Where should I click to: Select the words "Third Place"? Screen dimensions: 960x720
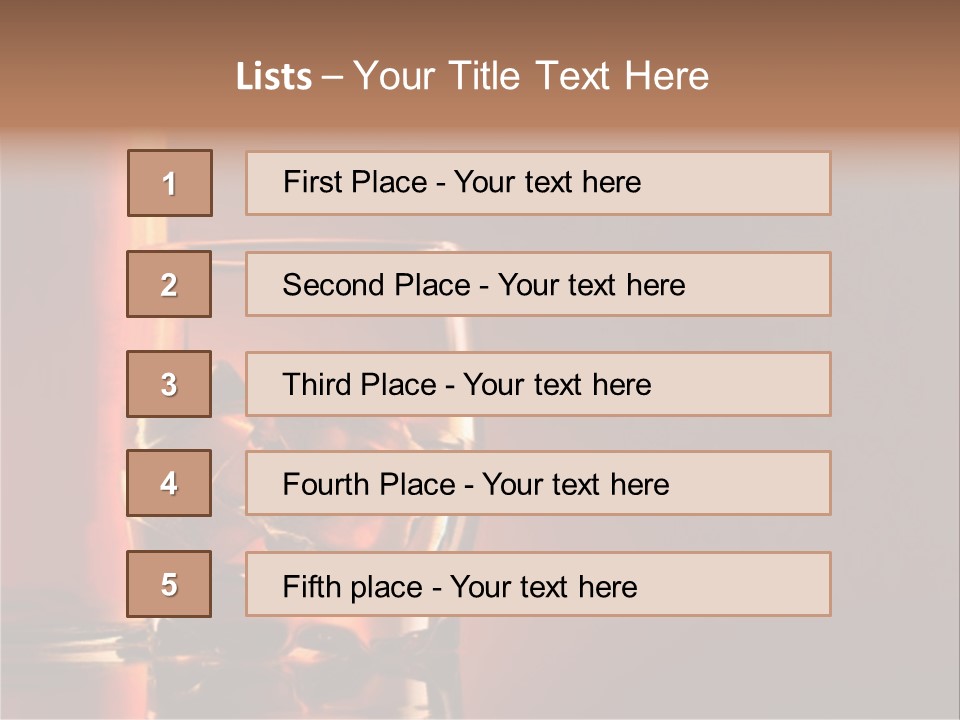[x=359, y=384]
